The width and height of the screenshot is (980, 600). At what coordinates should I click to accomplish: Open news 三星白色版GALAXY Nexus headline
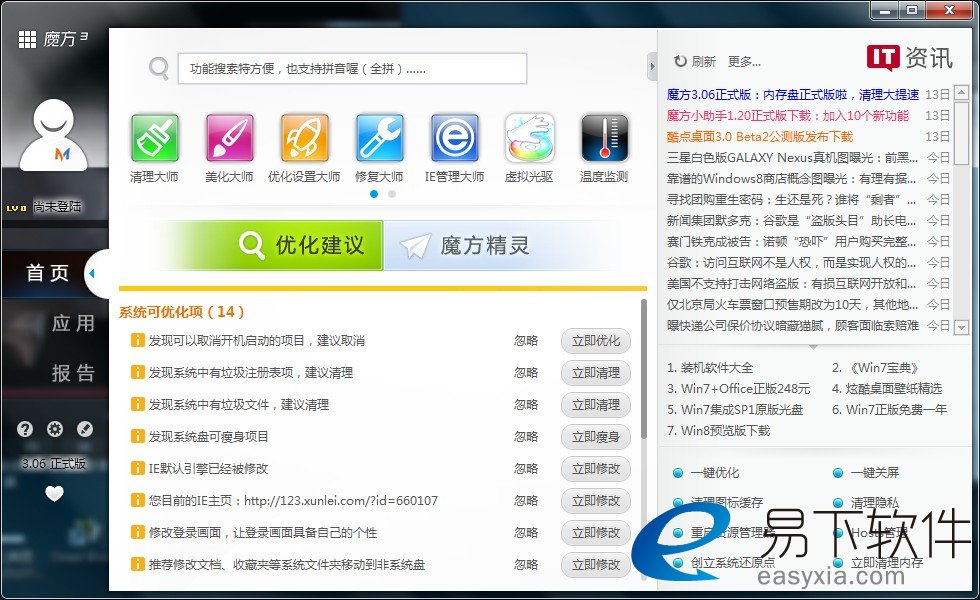click(x=792, y=158)
